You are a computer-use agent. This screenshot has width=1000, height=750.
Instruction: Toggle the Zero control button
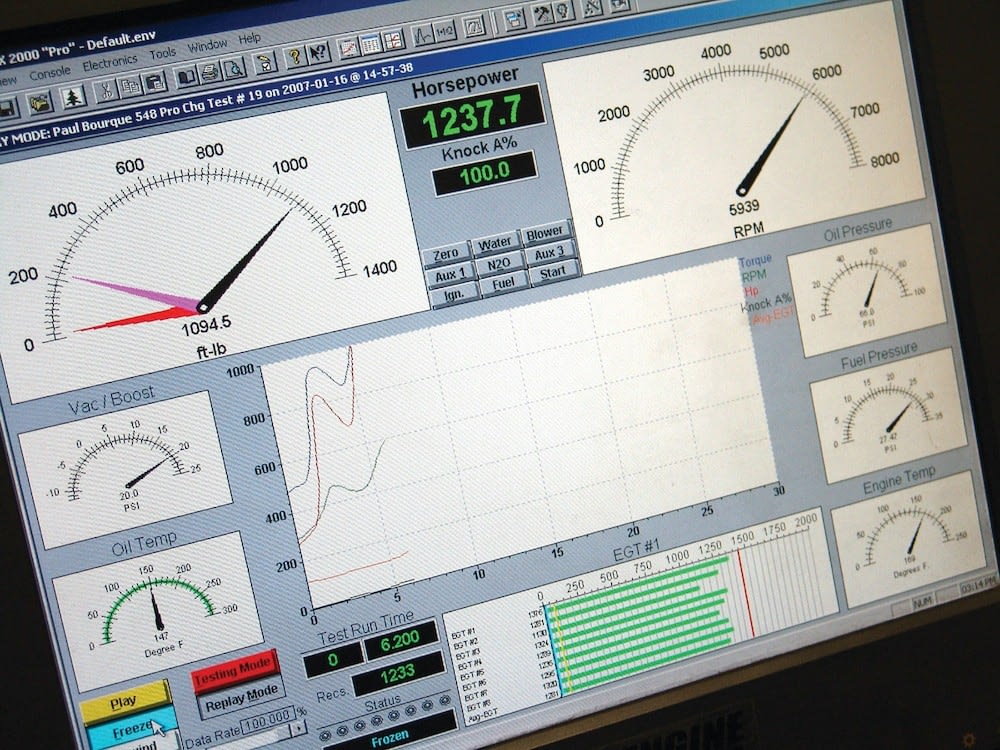tap(445, 254)
